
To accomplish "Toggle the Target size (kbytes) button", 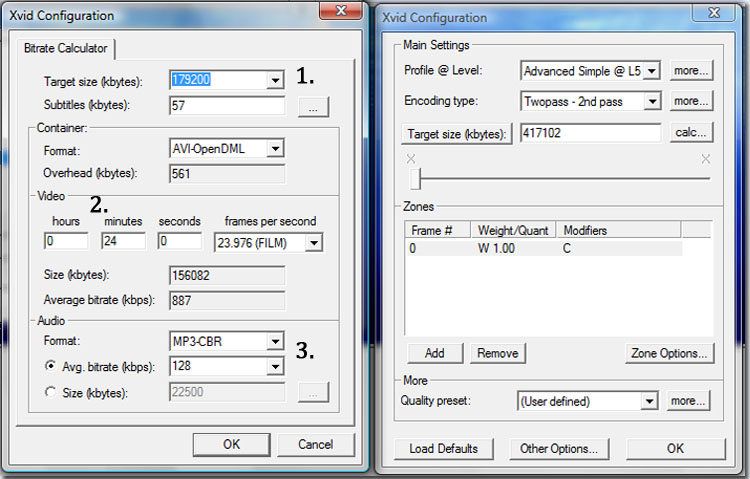I will tap(456, 134).
